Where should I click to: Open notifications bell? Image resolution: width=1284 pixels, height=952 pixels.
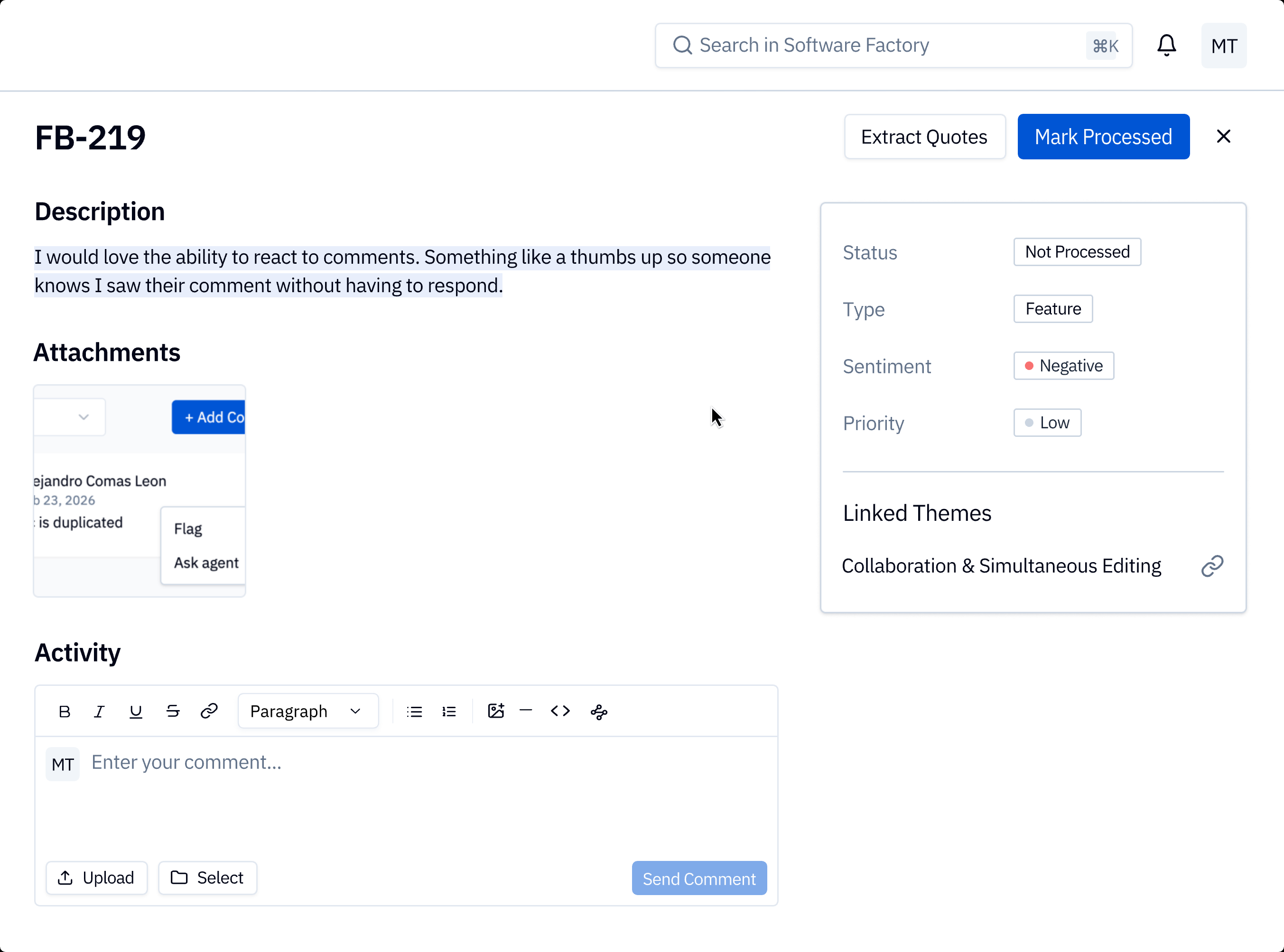pos(1166,45)
